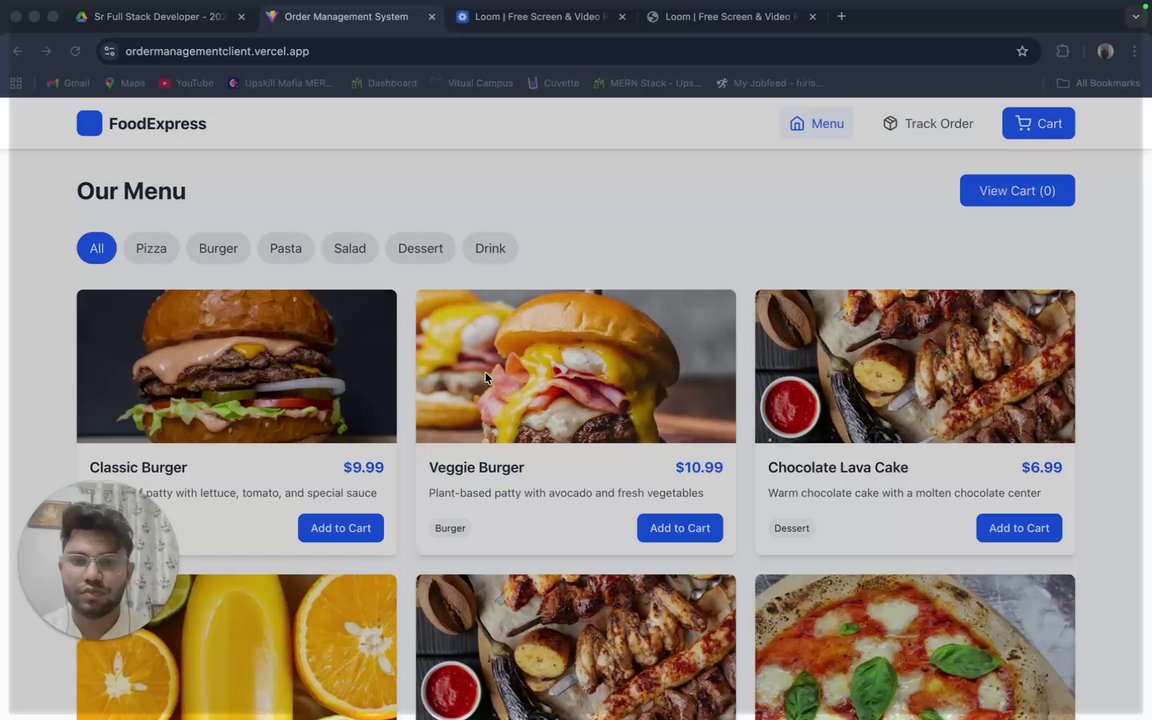The width and height of the screenshot is (1152, 720).
Task: Expand the tab search dropdown arrow
Action: pos(1135,16)
